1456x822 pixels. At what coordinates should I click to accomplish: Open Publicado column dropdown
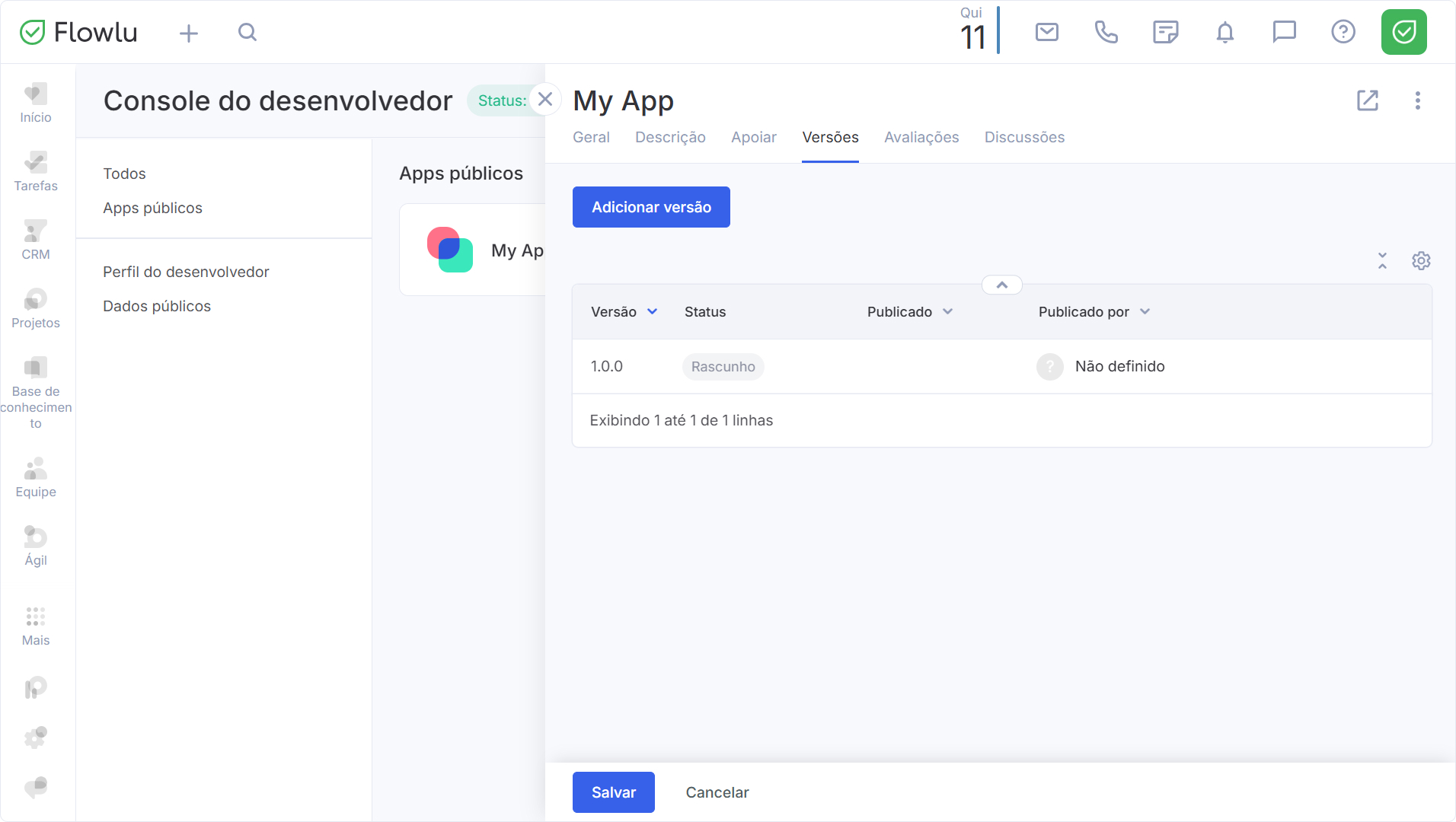coord(947,311)
